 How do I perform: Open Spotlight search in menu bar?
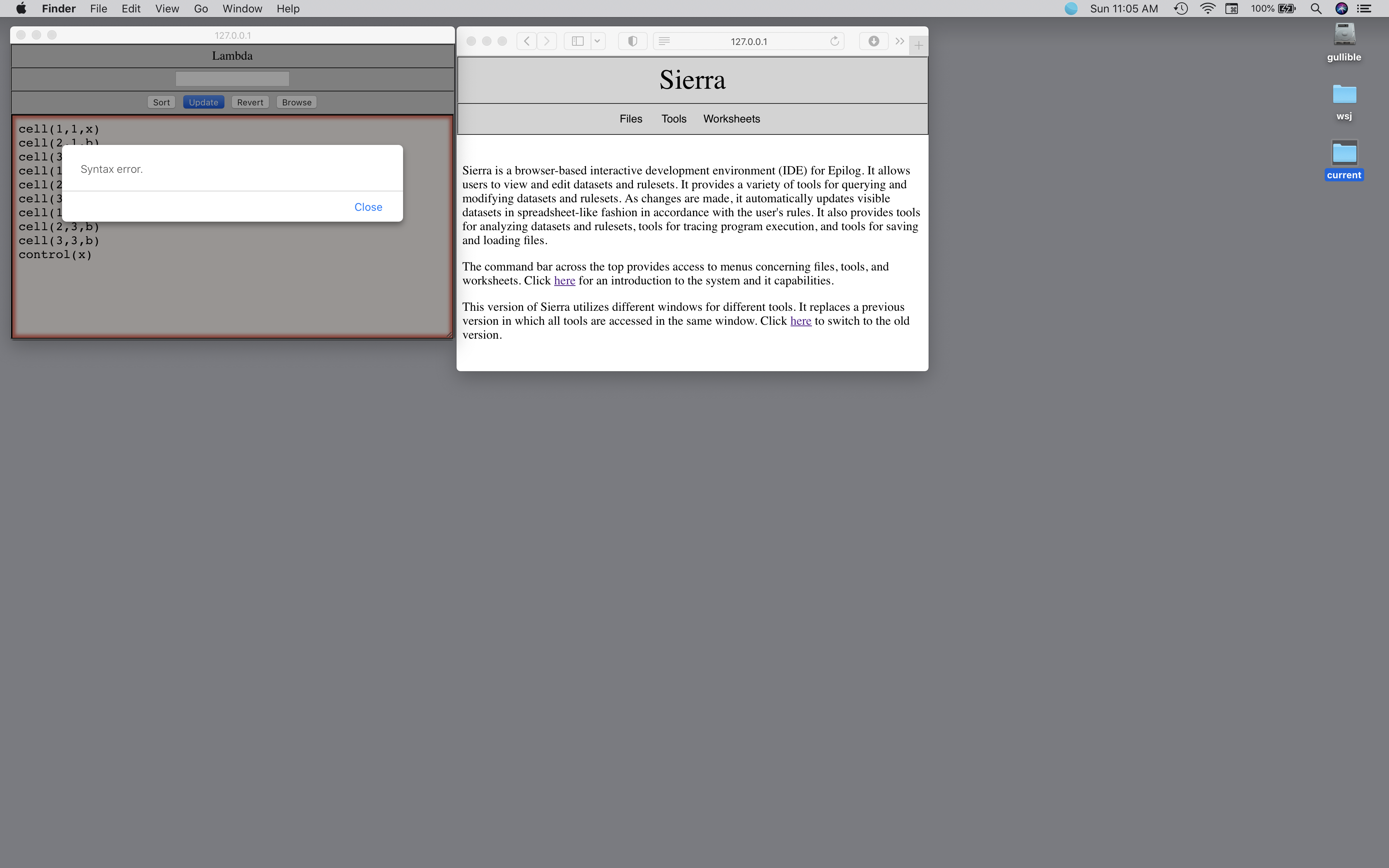pos(1315,9)
